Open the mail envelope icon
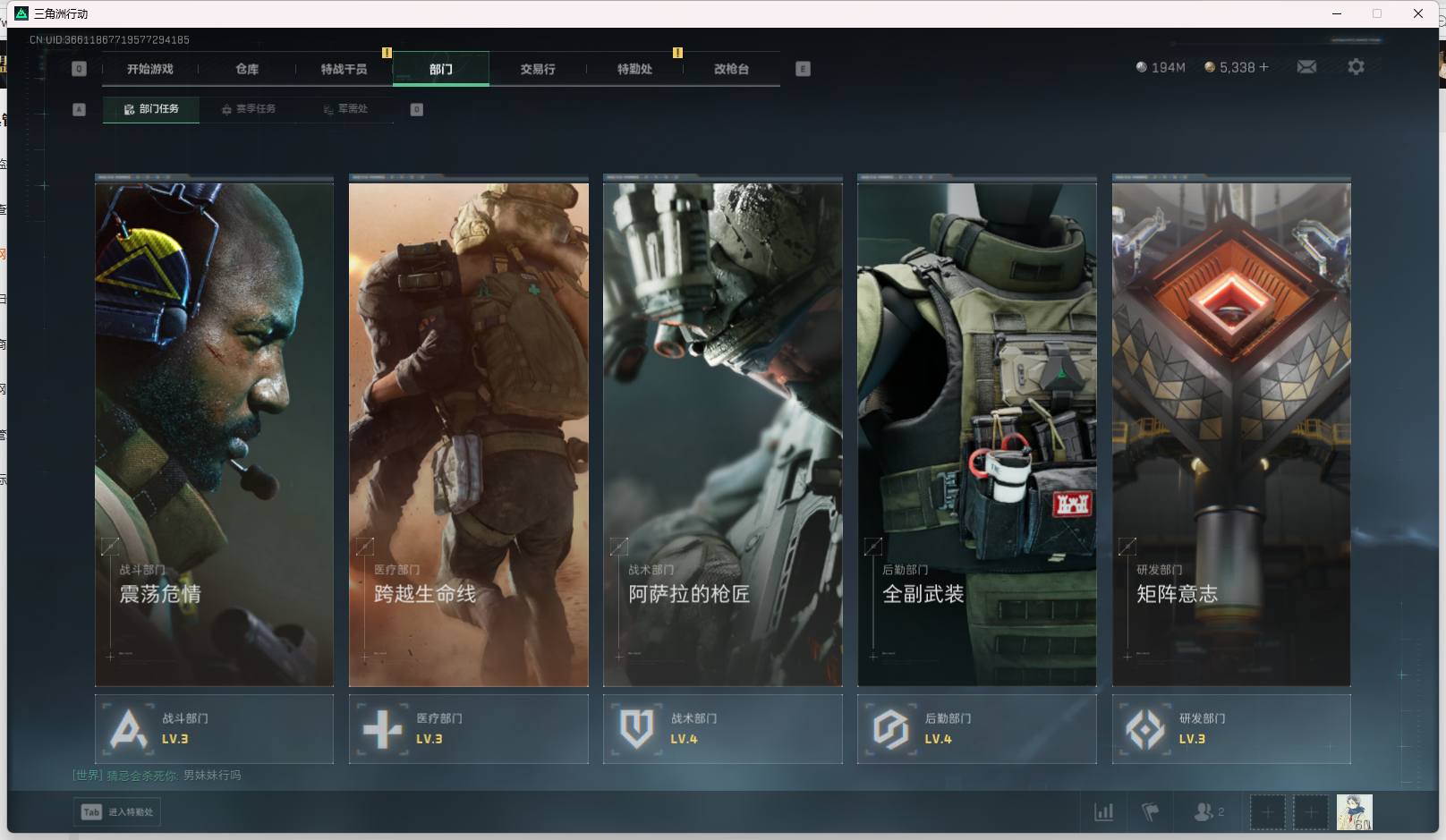This screenshot has height=840, width=1446. 1306,67
